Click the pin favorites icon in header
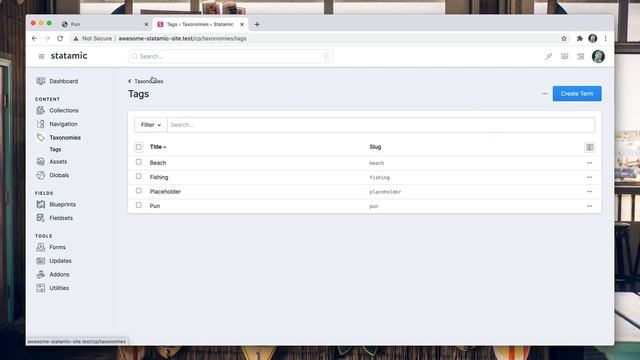 click(x=549, y=56)
